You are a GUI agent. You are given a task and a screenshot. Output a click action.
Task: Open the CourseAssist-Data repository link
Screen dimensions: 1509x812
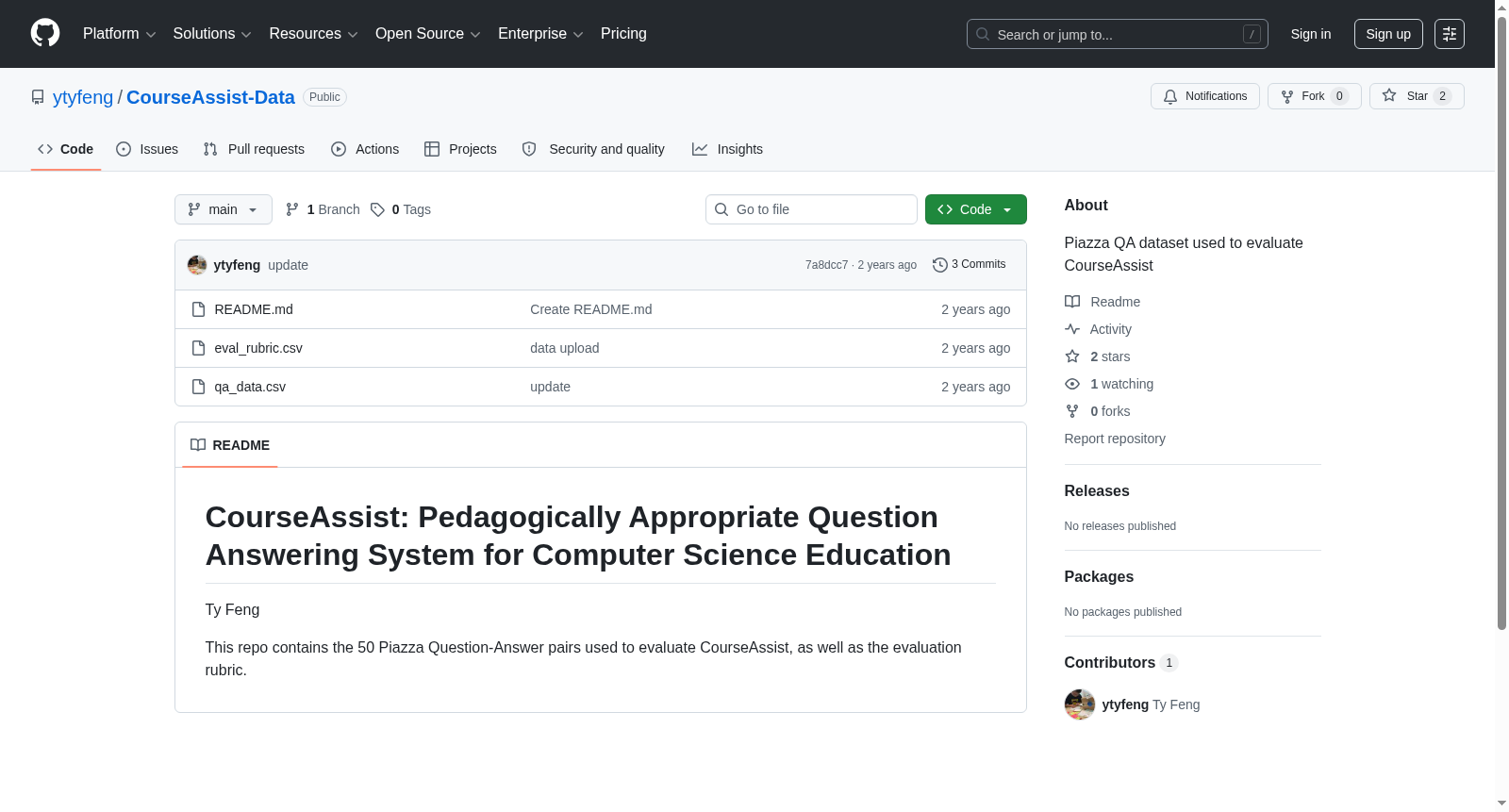click(210, 97)
